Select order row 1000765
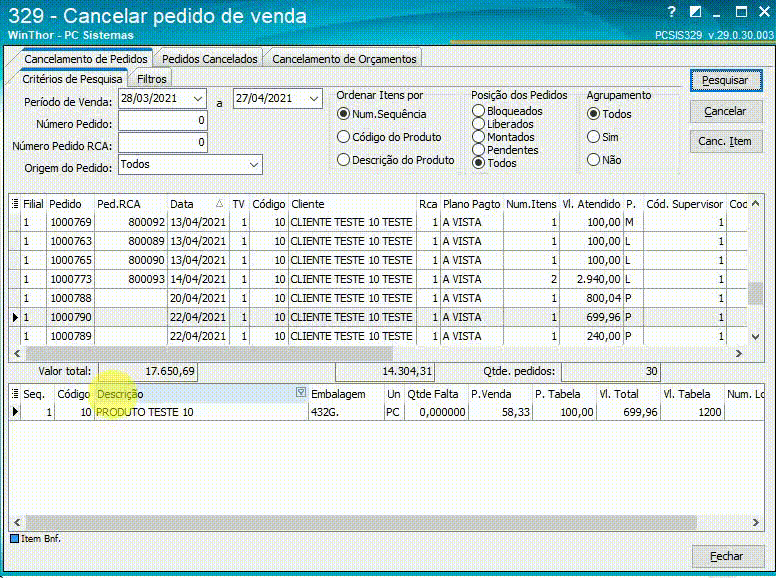This screenshot has height=578, width=776. pyautogui.click(x=378, y=260)
